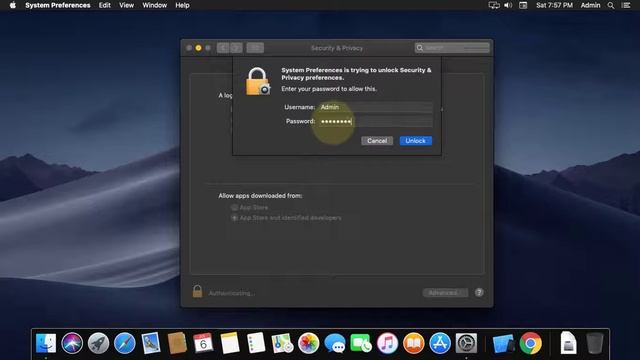The width and height of the screenshot is (640, 360).
Task: Open Mail stamp icon in Dock
Action: tap(151, 343)
